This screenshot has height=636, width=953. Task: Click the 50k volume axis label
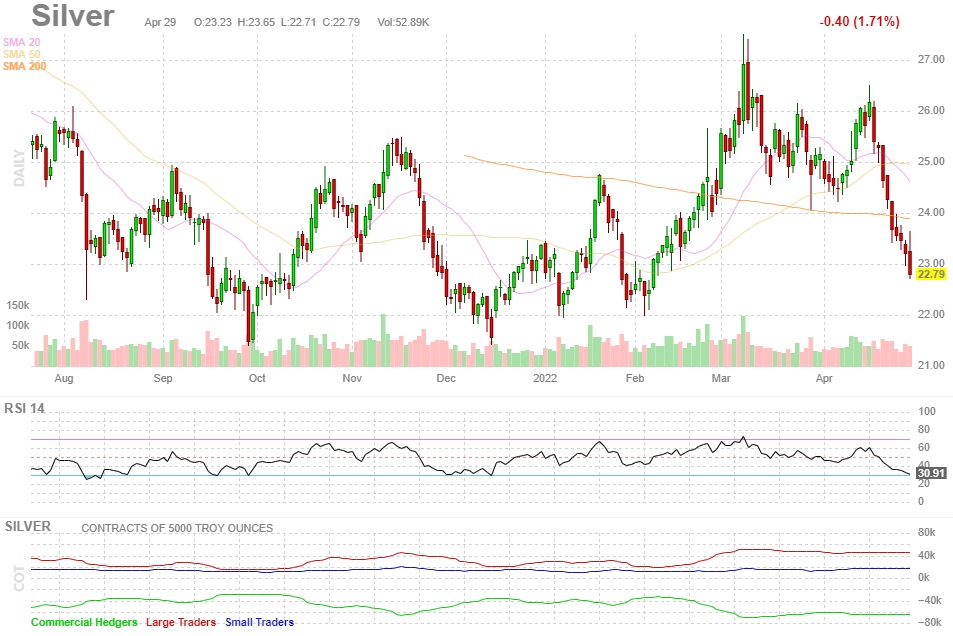point(20,345)
